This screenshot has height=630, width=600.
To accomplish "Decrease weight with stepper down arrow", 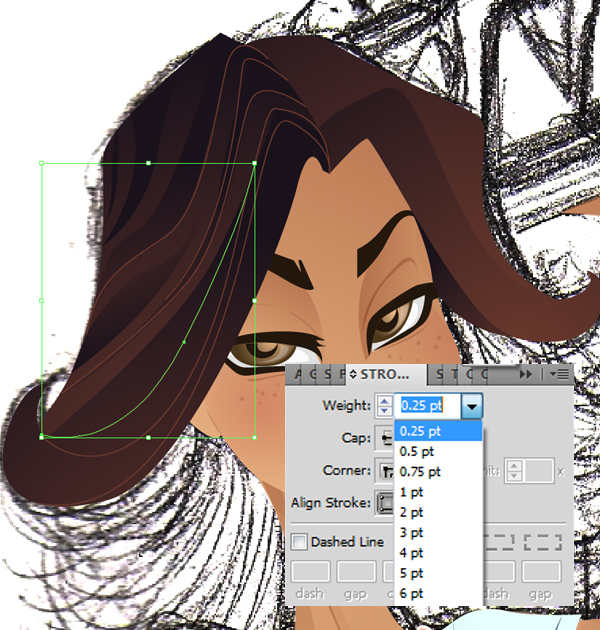I will point(385,411).
